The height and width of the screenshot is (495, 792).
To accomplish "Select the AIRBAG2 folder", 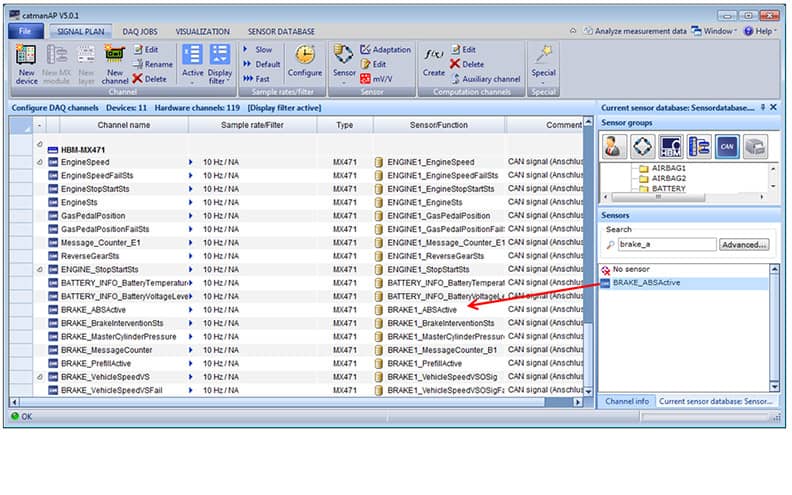I will click(x=662, y=178).
